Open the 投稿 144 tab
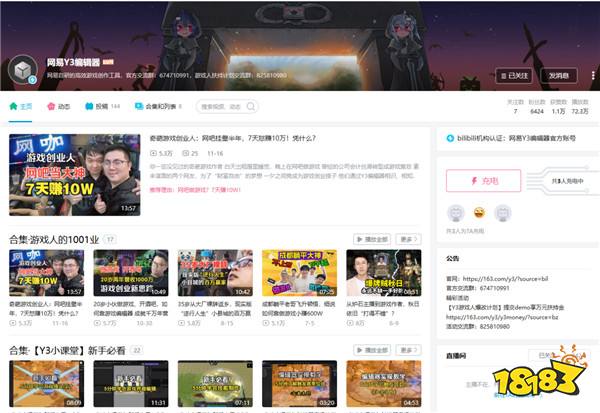 (103, 106)
